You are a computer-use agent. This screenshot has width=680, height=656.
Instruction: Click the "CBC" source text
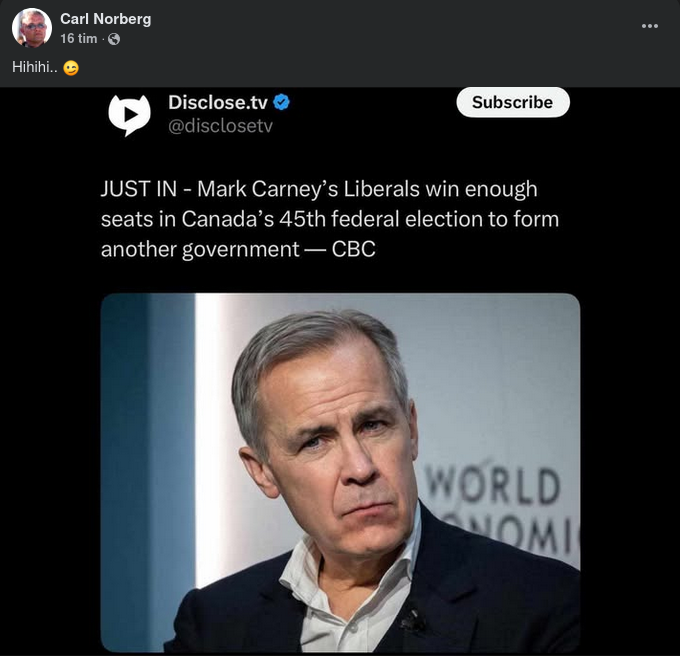click(354, 249)
